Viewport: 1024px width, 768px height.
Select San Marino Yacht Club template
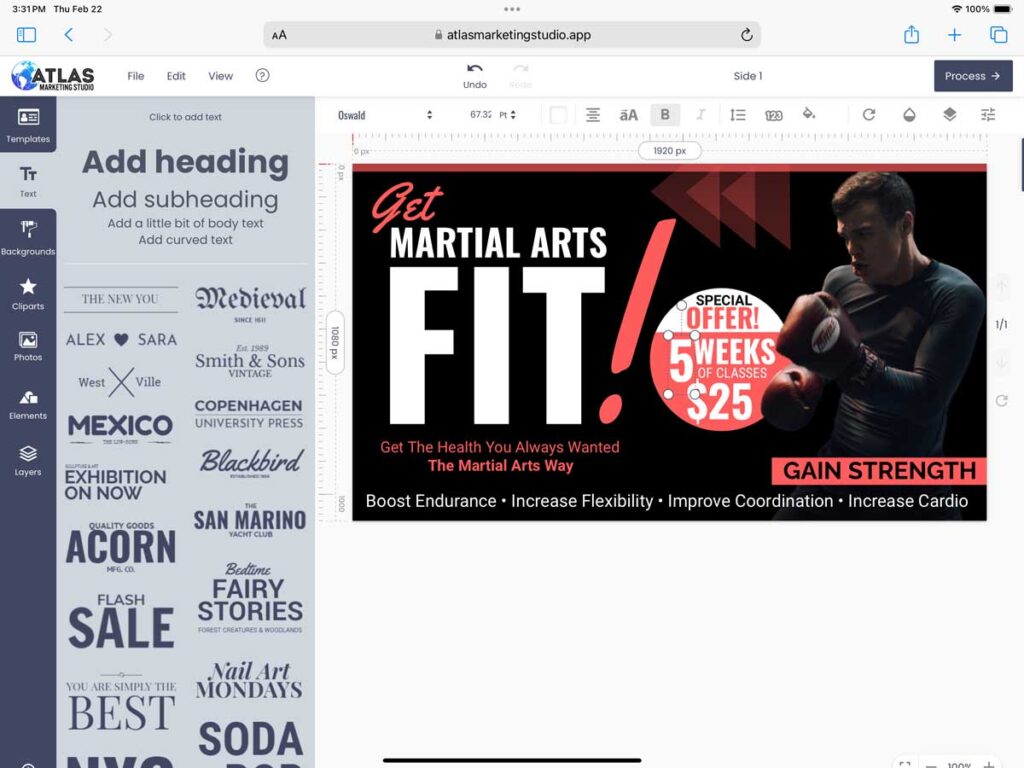tap(249, 520)
